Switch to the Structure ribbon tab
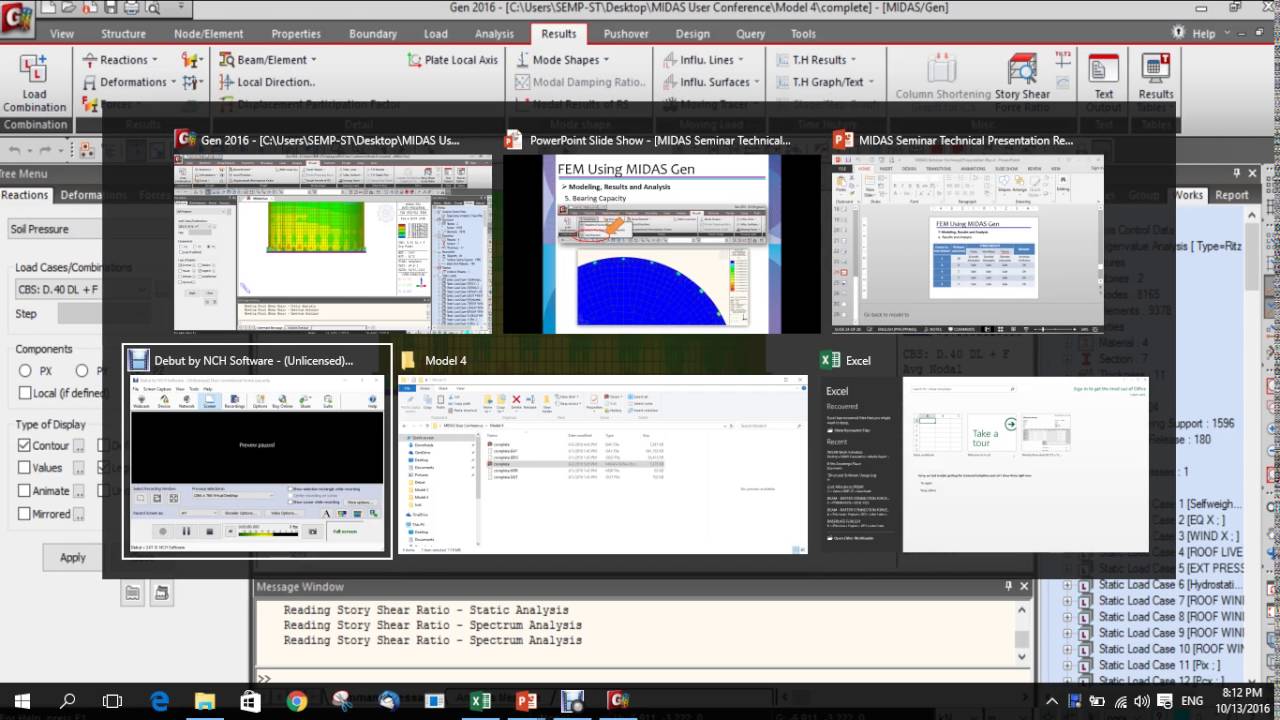1280x720 pixels. click(x=123, y=33)
